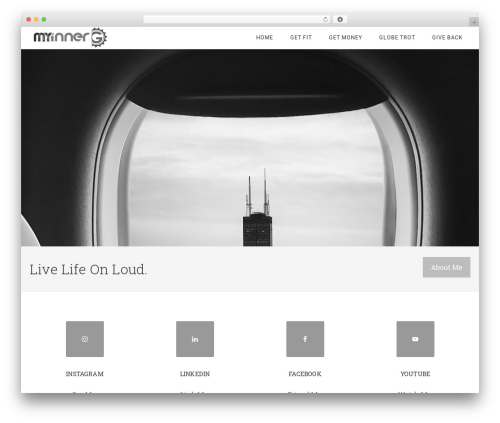Viewport: 500px width, 423px height.
Task: Open the Globe Trot menu item
Action: coord(397,37)
